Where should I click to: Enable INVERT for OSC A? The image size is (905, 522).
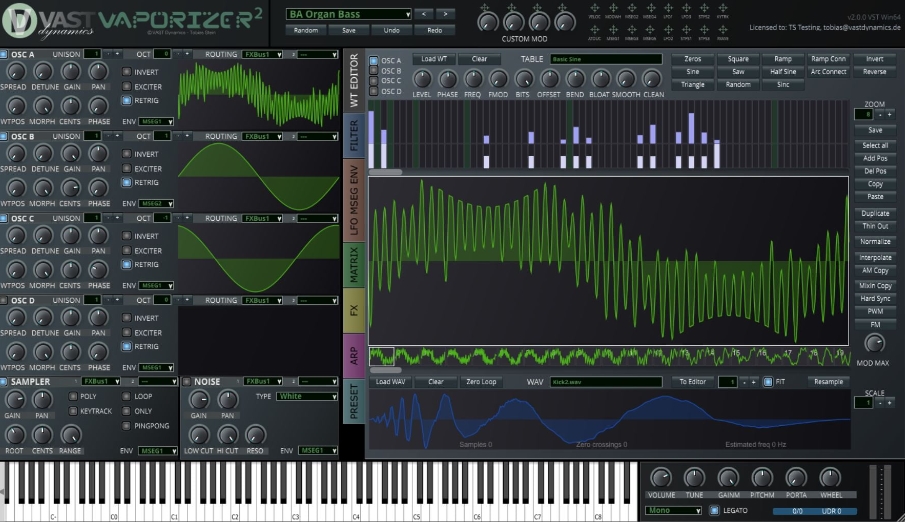[x=126, y=72]
